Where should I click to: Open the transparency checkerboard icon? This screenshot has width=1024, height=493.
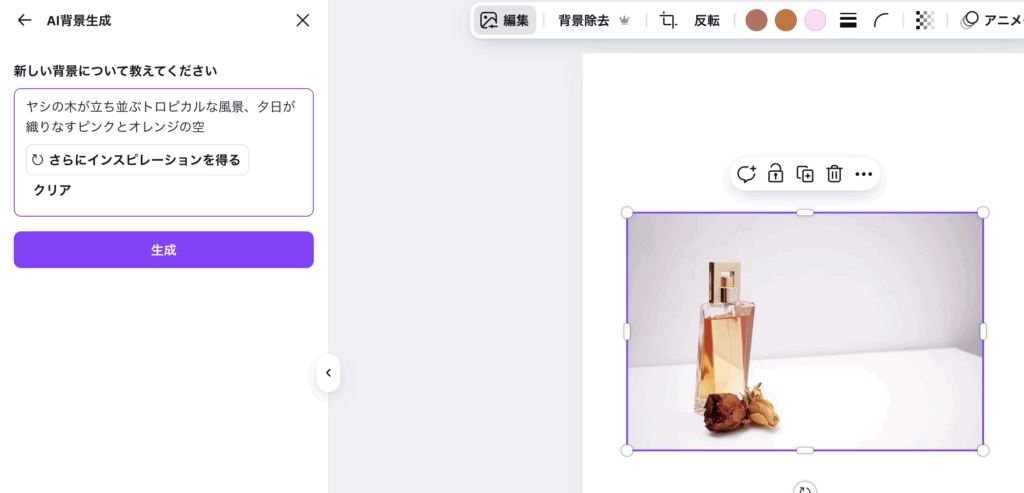click(x=925, y=20)
